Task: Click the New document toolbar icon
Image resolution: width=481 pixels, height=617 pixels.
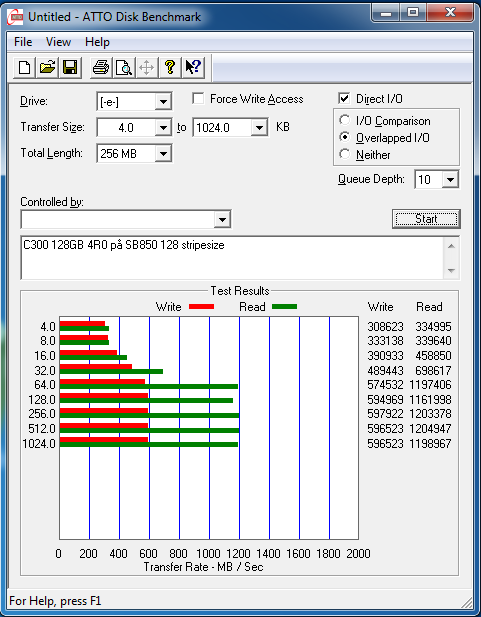Action: (24, 68)
